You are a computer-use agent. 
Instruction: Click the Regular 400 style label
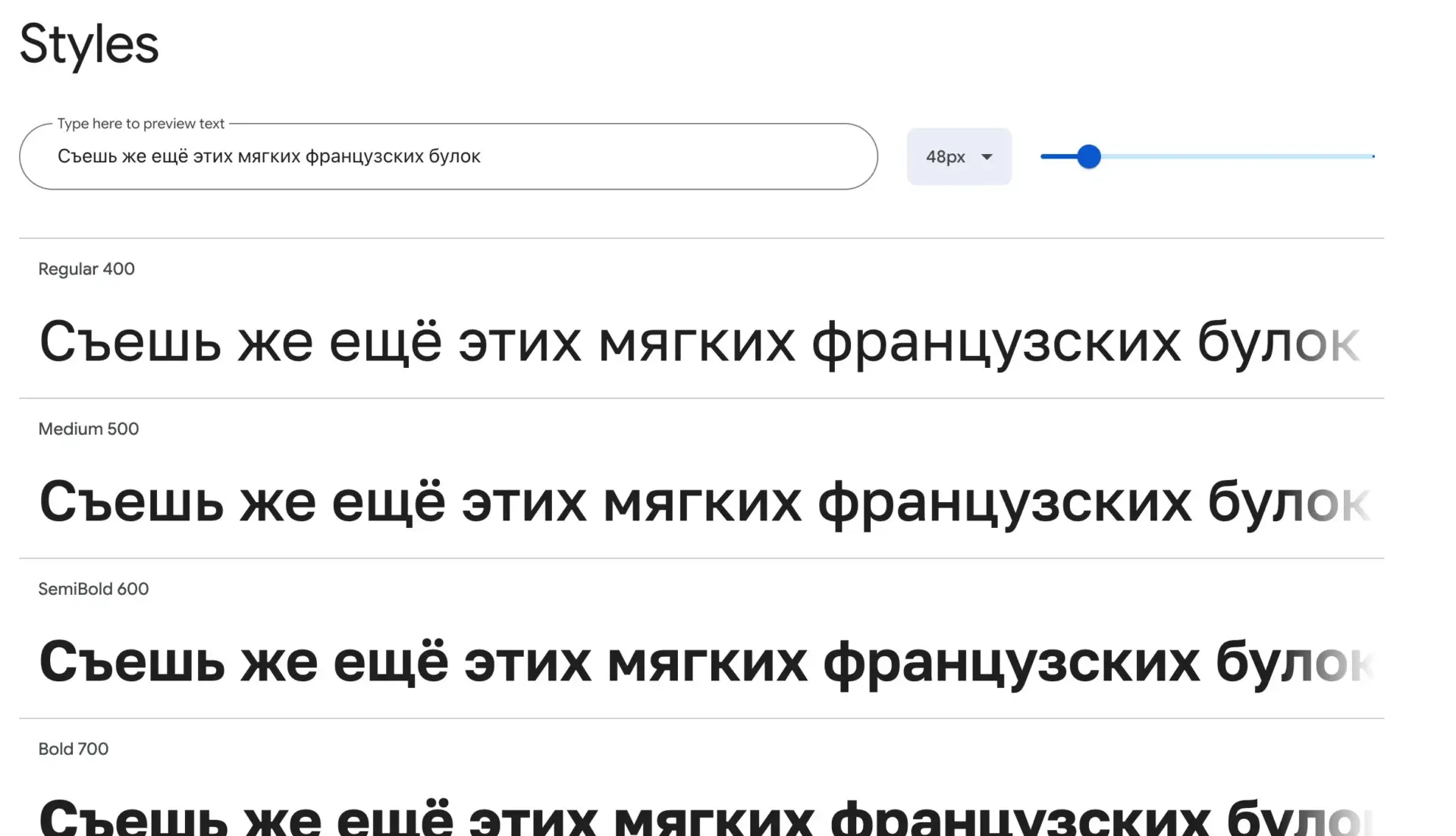pos(86,269)
